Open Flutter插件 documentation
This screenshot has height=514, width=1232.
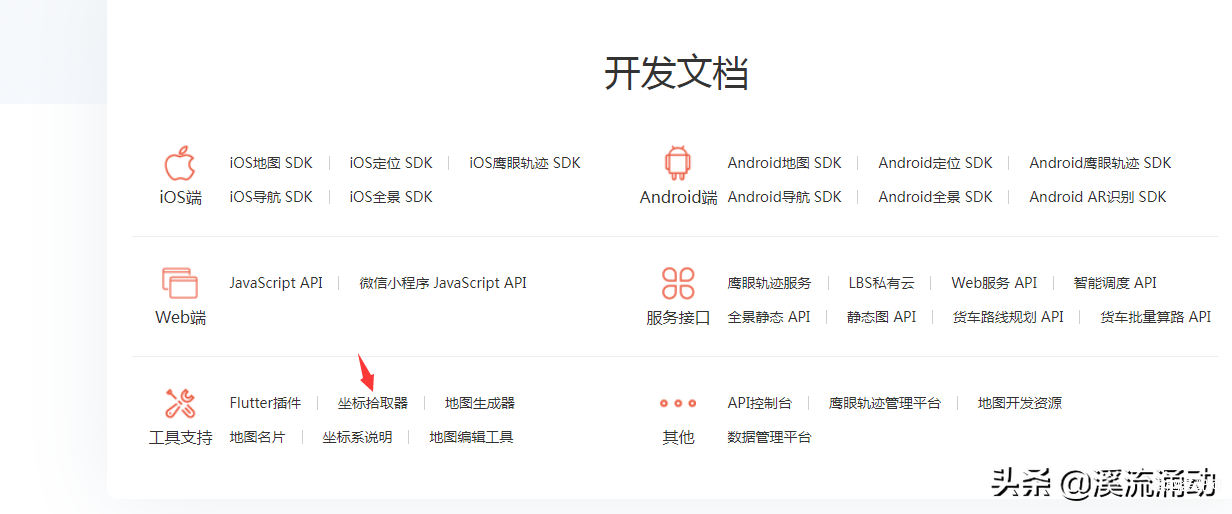(265, 403)
